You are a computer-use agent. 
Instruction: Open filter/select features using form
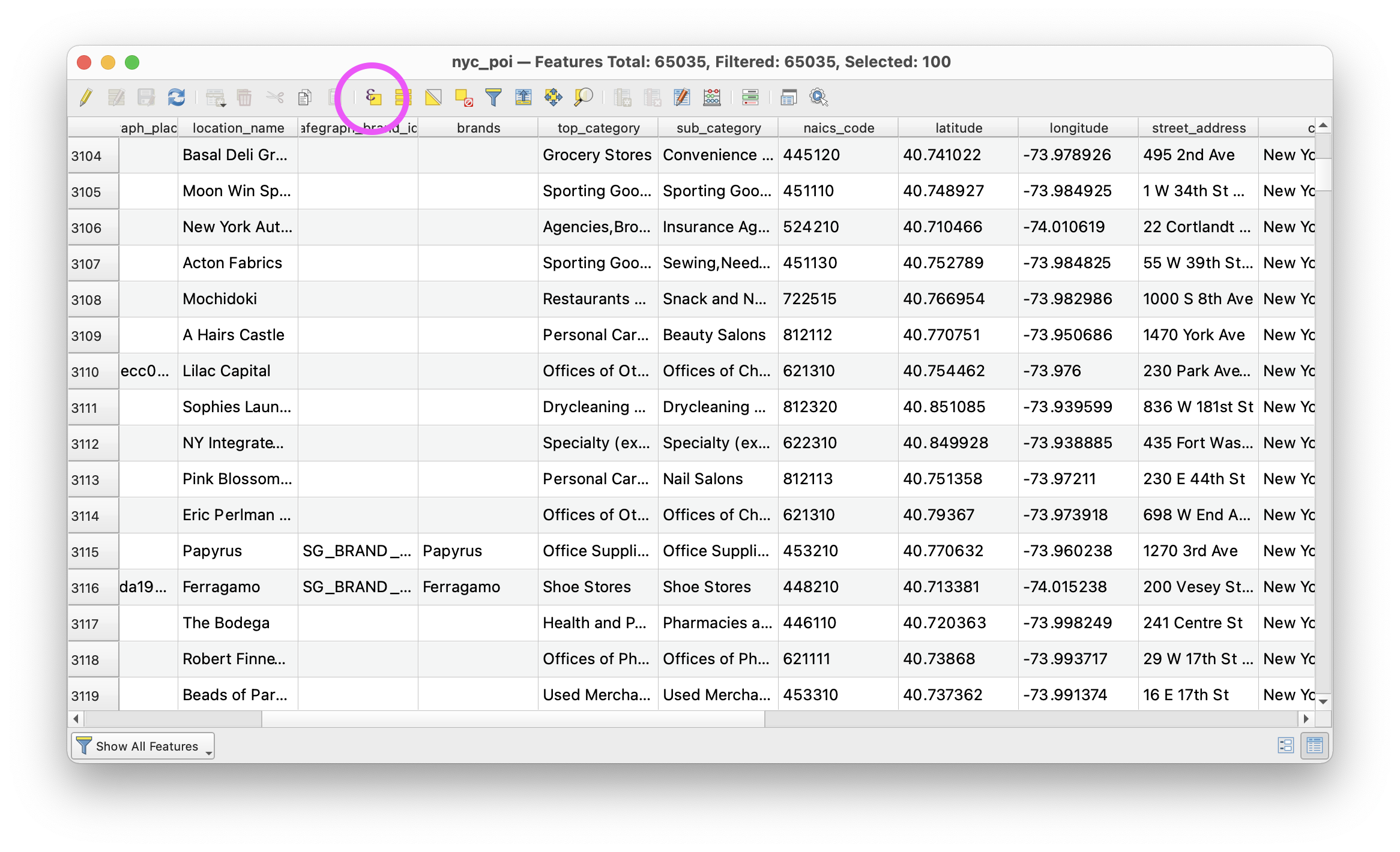pyautogui.click(x=493, y=97)
